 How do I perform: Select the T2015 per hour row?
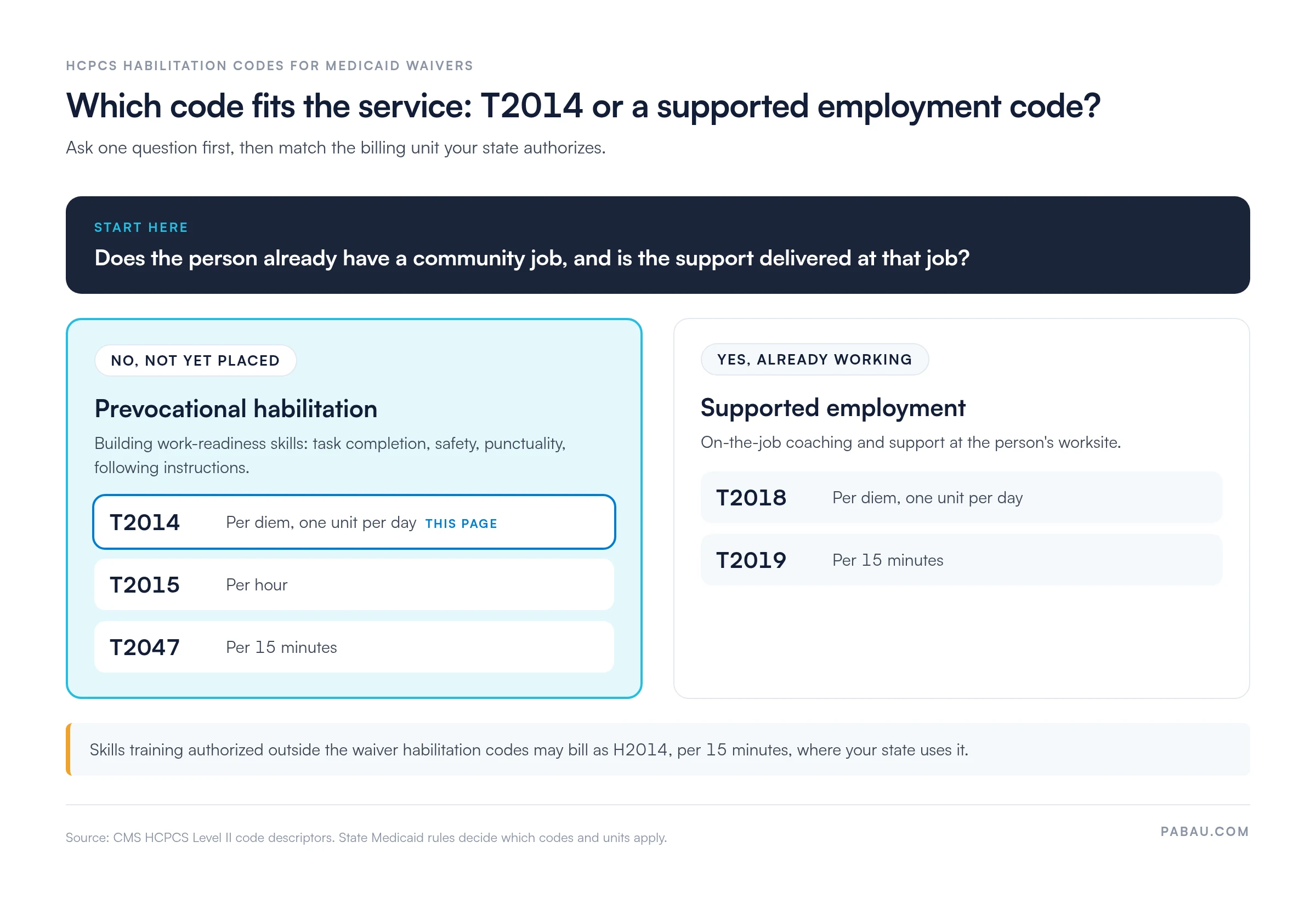coord(354,584)
